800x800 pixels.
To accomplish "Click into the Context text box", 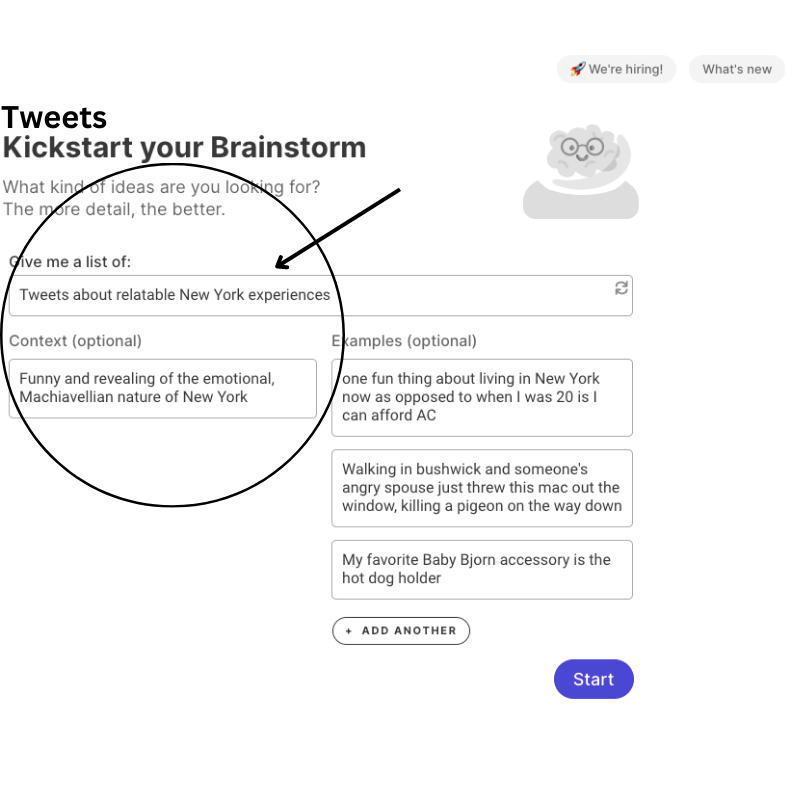I will coord(163,389).
